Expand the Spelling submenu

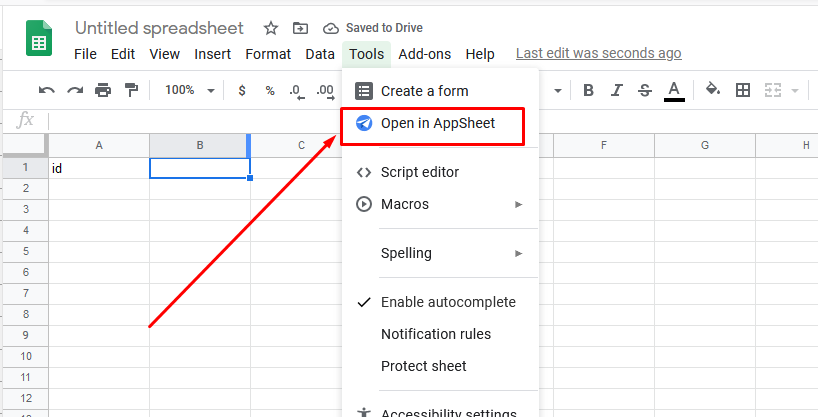pos(440,253)
